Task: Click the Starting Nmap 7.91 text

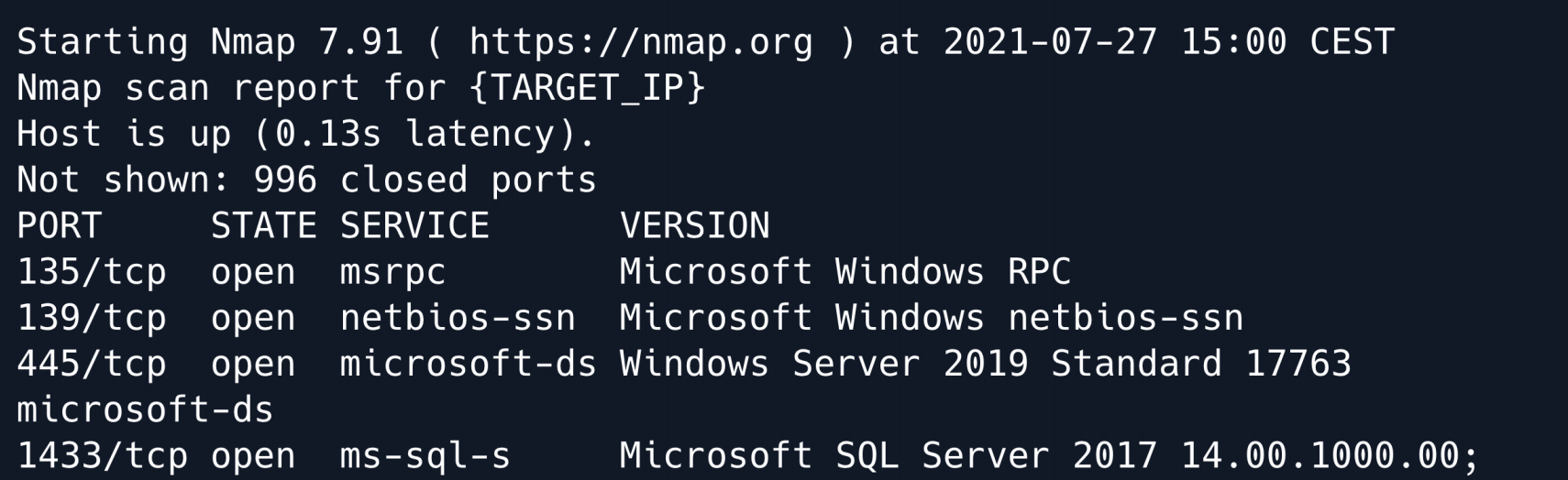Action: pos(210,42)
